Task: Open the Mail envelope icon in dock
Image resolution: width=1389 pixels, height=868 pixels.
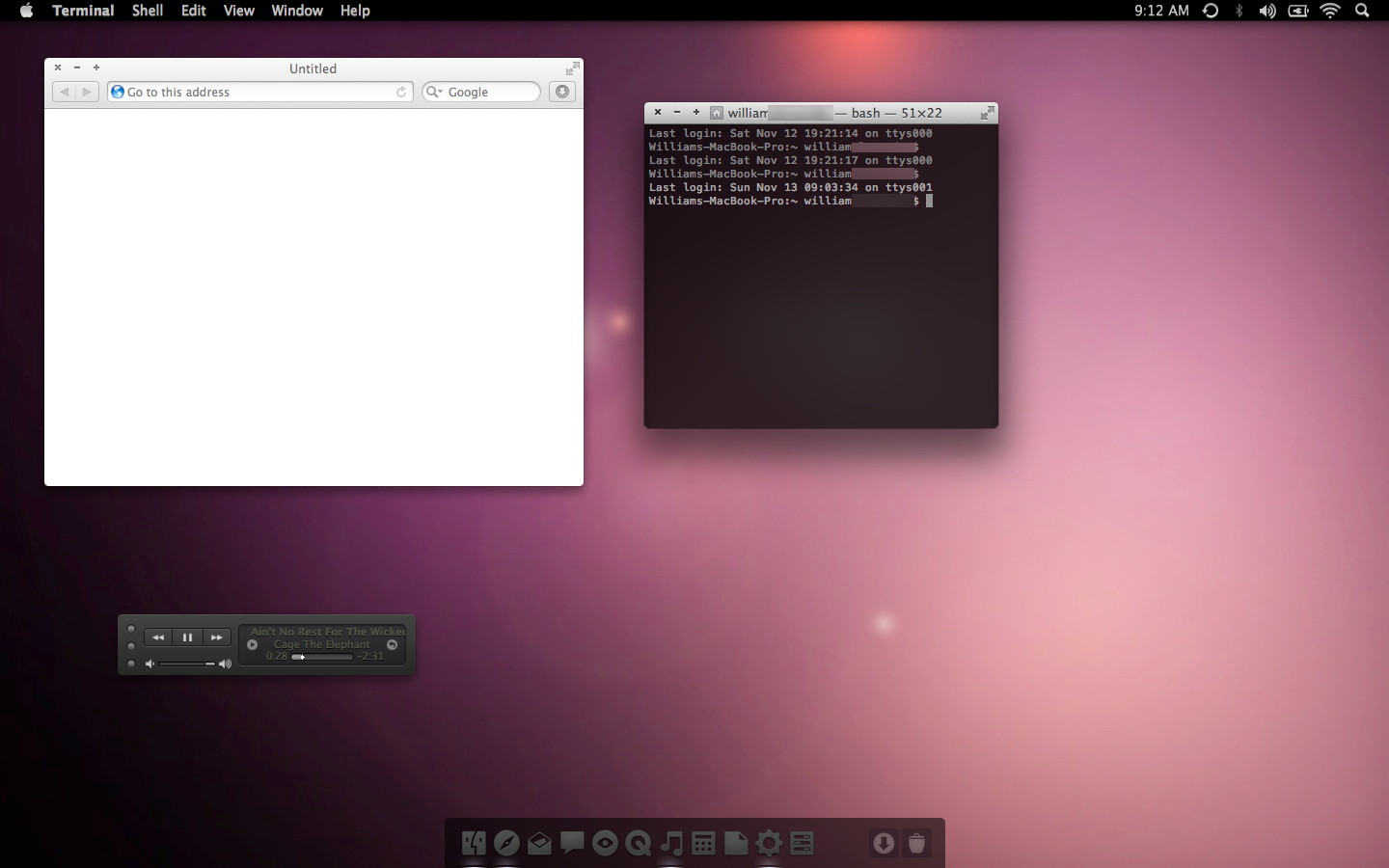Action: [539, 844]
